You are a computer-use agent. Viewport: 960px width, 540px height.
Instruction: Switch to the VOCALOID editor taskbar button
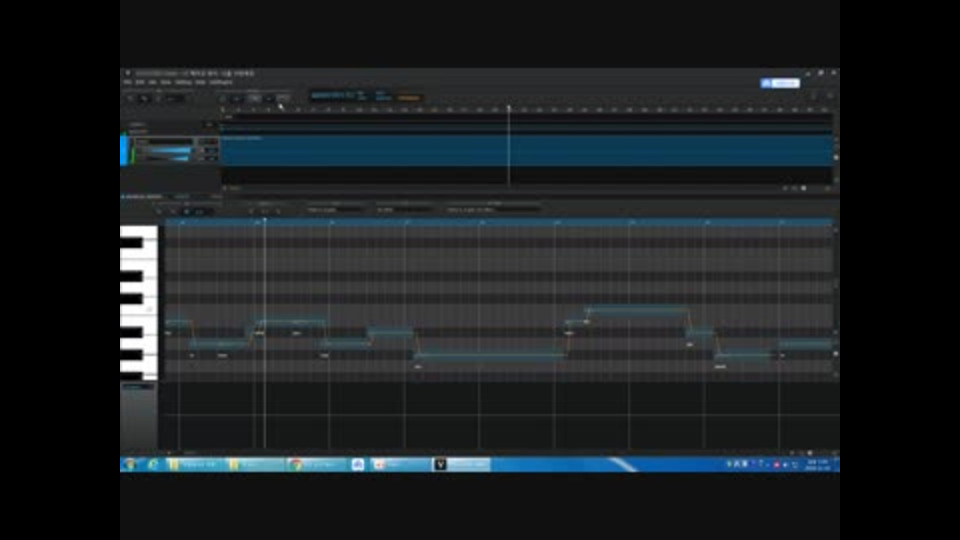[462, 465]
